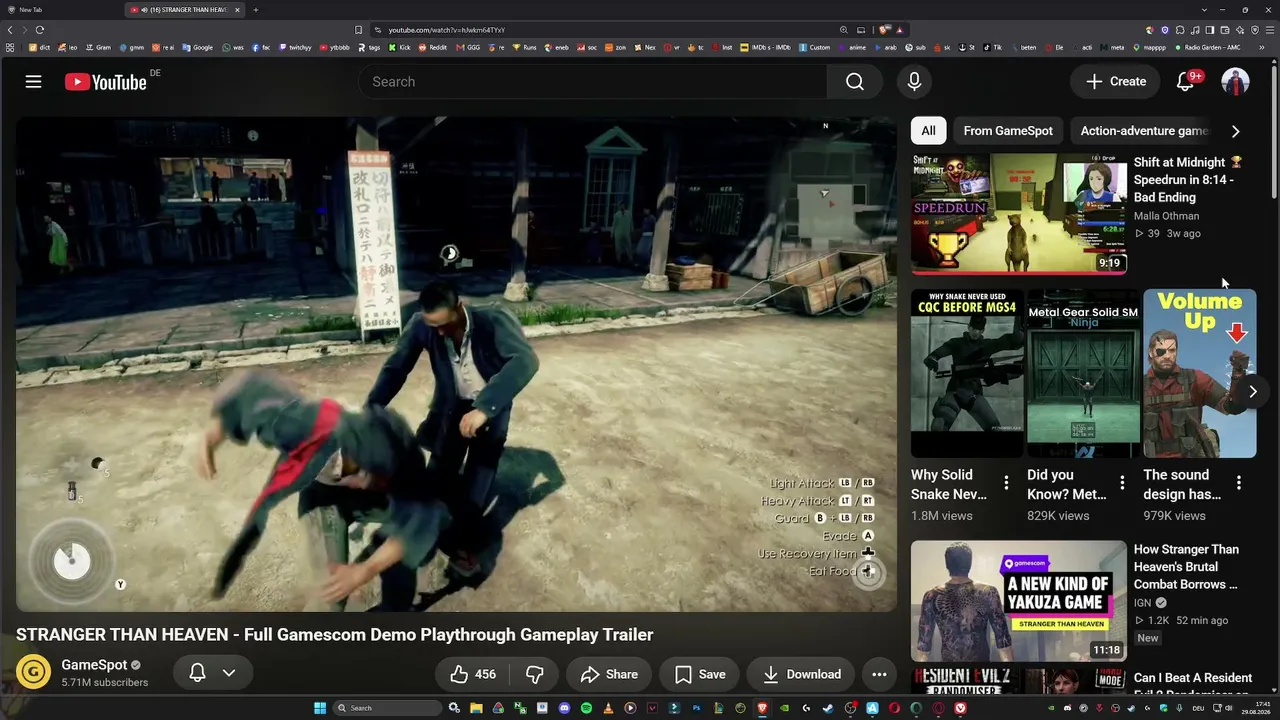Open Photoshop from the taskbar
The height and width of the screenshot is (720, 1280).
[x=696, y=708]
